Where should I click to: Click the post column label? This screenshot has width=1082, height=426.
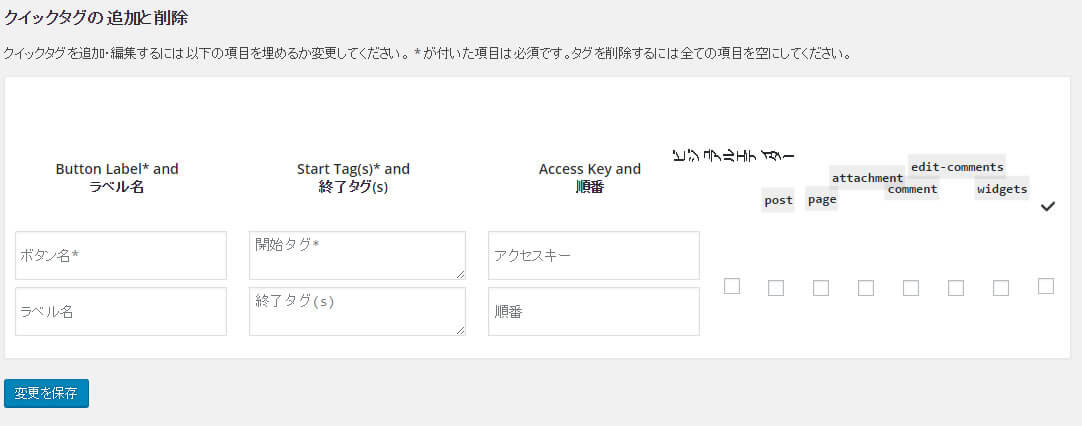pos(778,200)
